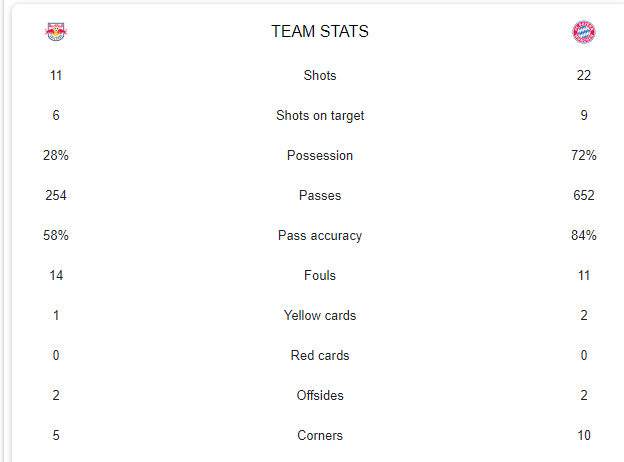Viewport: 624px width, 462px height.
Task: Select the 254 passes value
Action: coord(56,195)
